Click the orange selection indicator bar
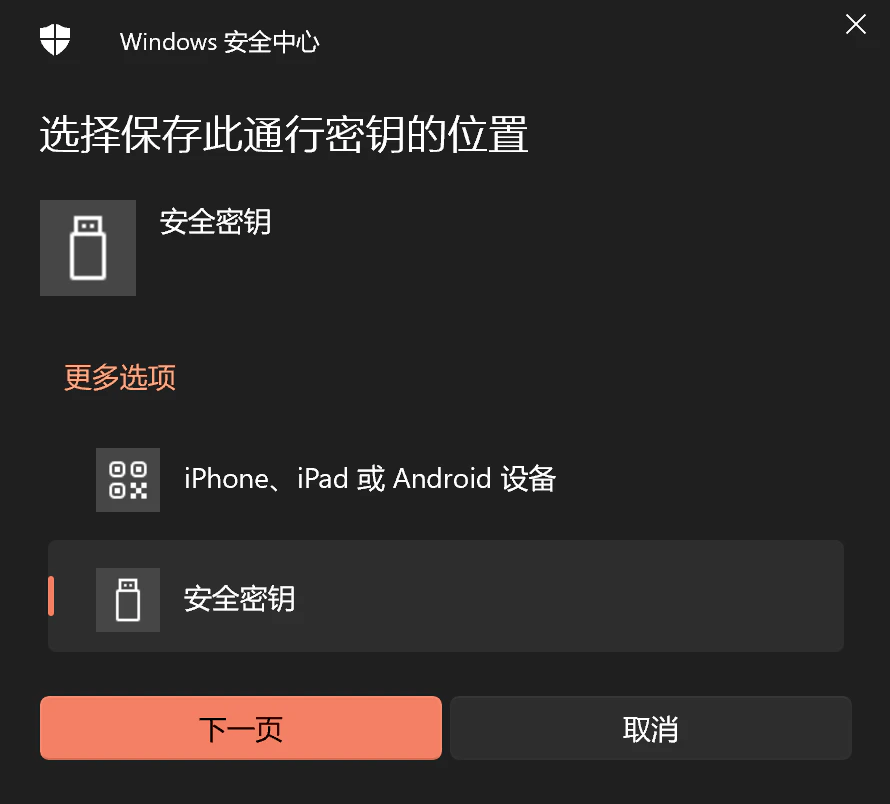 coord(51,596)
